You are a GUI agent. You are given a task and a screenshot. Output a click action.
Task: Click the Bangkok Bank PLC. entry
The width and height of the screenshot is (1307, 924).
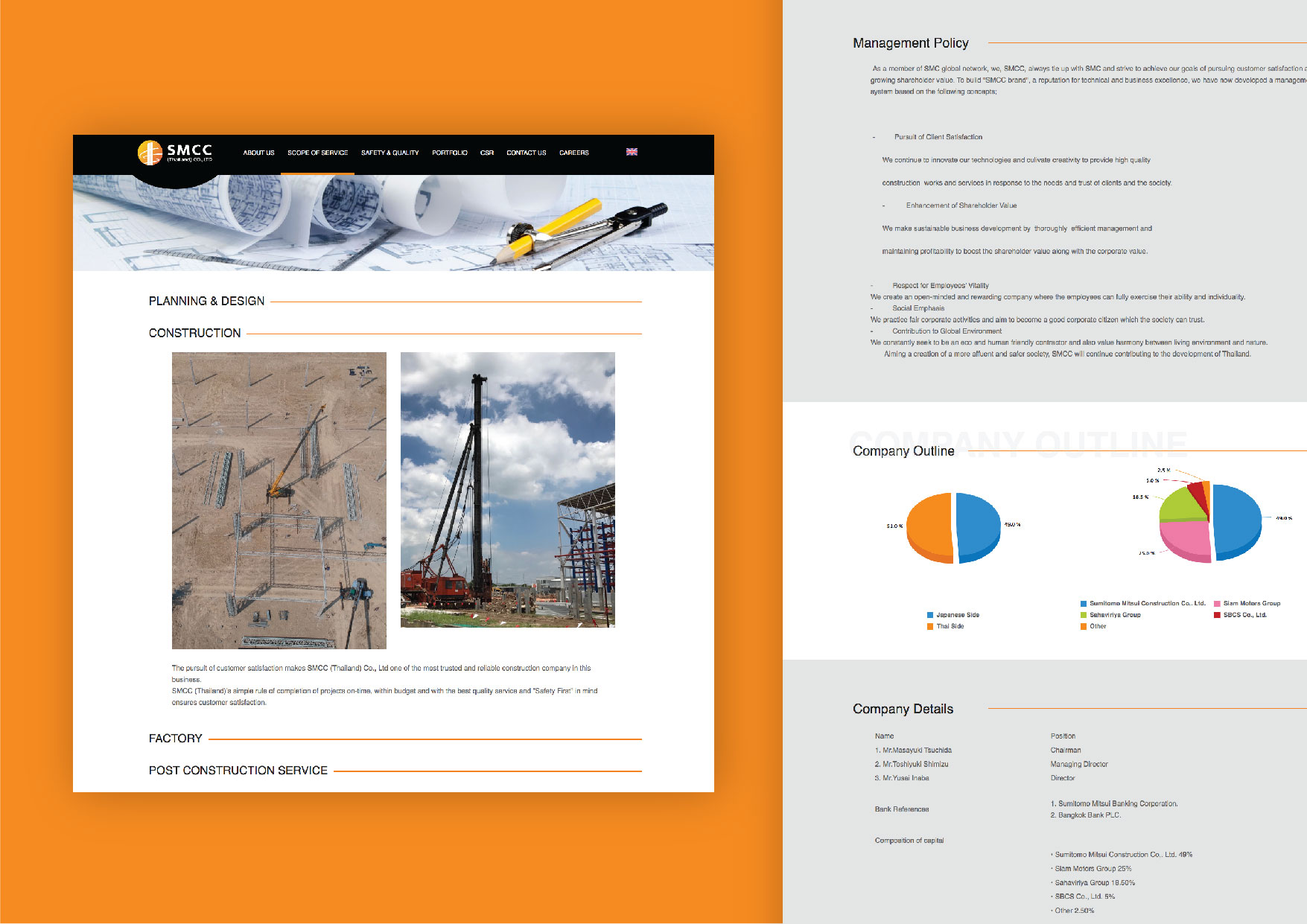(1086, 815)
